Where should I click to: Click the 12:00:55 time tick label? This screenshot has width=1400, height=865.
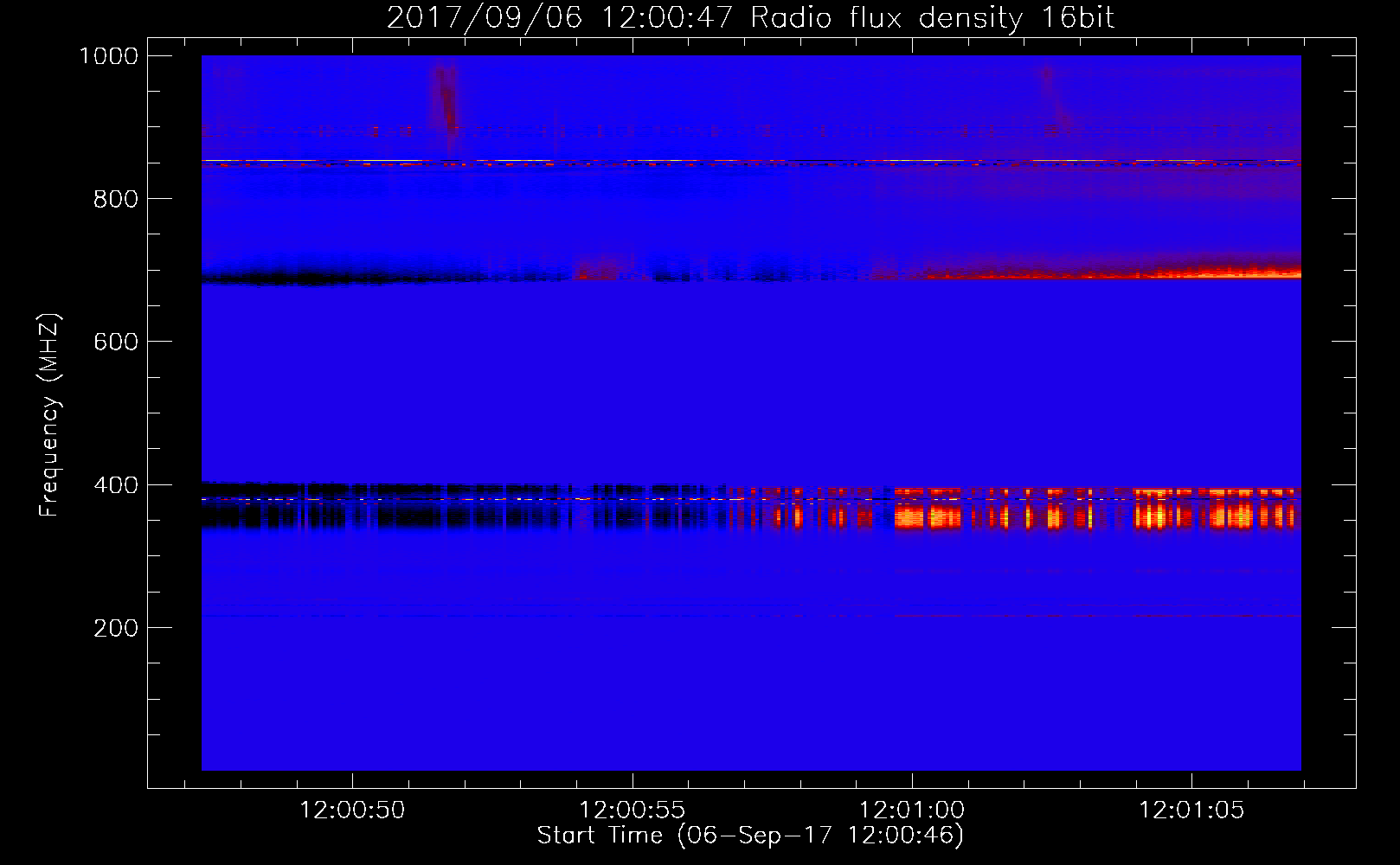633,811
